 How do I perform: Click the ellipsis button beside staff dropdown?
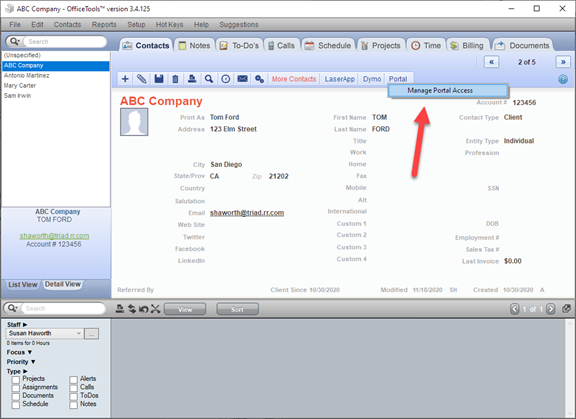pos(91,333)
